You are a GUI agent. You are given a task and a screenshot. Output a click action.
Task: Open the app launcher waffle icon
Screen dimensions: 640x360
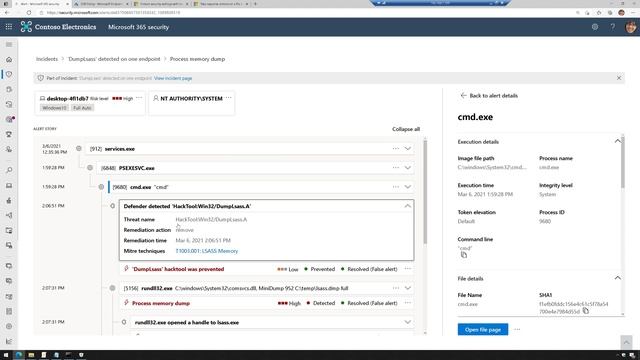9,27
